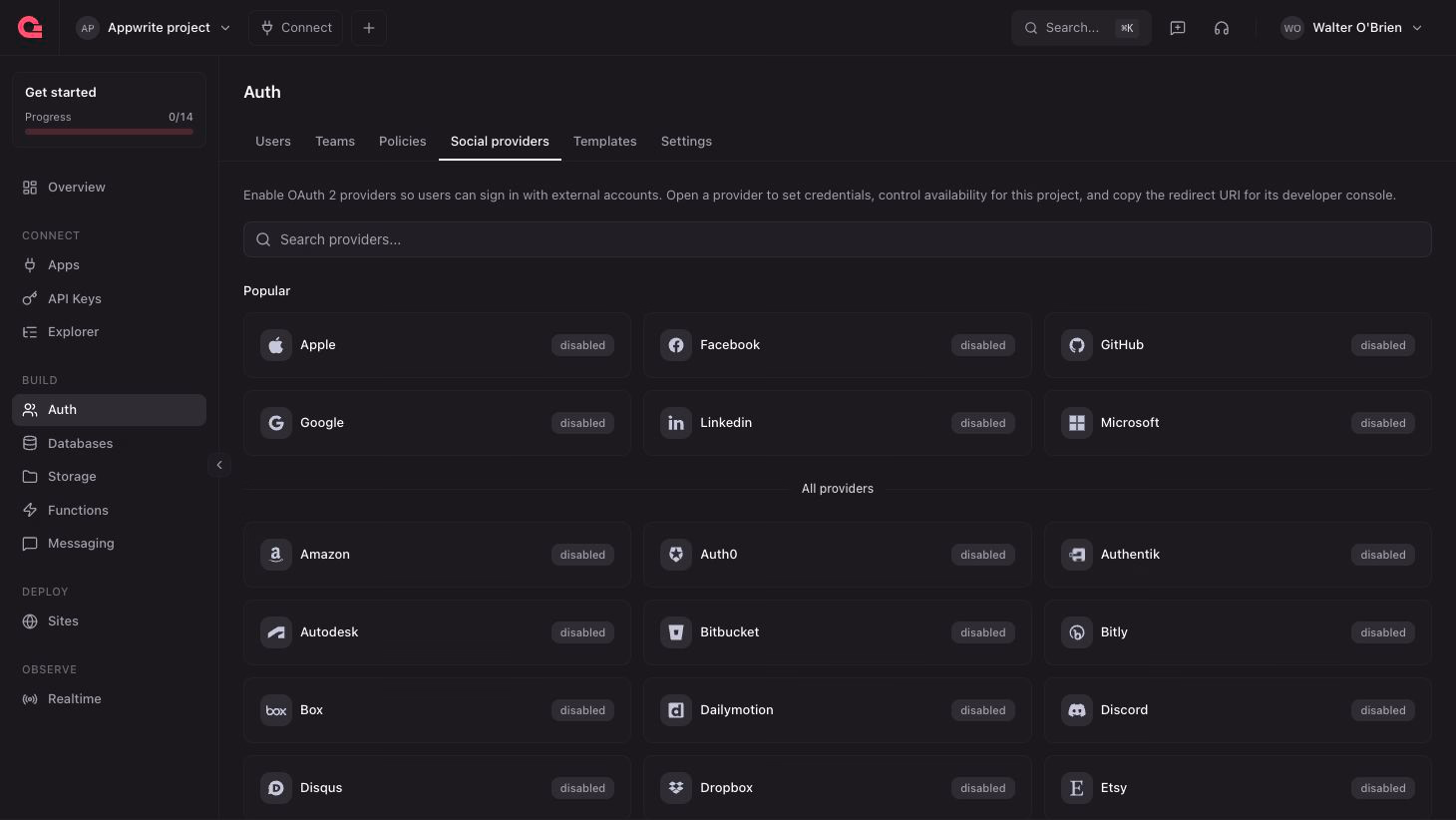The height and width of the screenshot is (820, 1456).
Task: Click the GitHub provider icon
Action: click(1077, 345)
